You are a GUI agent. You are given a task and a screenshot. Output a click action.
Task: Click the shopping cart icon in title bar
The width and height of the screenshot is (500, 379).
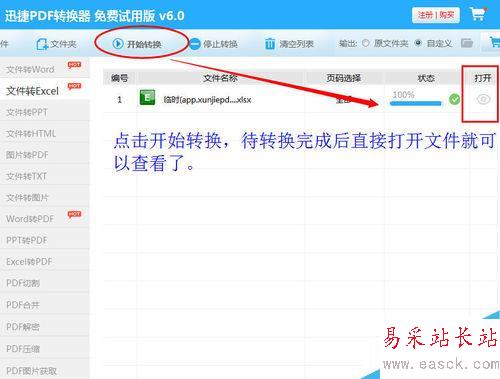478,14
